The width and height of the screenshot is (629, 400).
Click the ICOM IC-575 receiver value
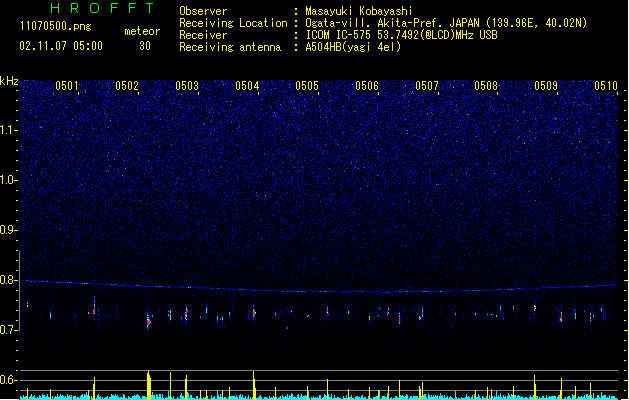pyautogui.click(x=402, y=35)
